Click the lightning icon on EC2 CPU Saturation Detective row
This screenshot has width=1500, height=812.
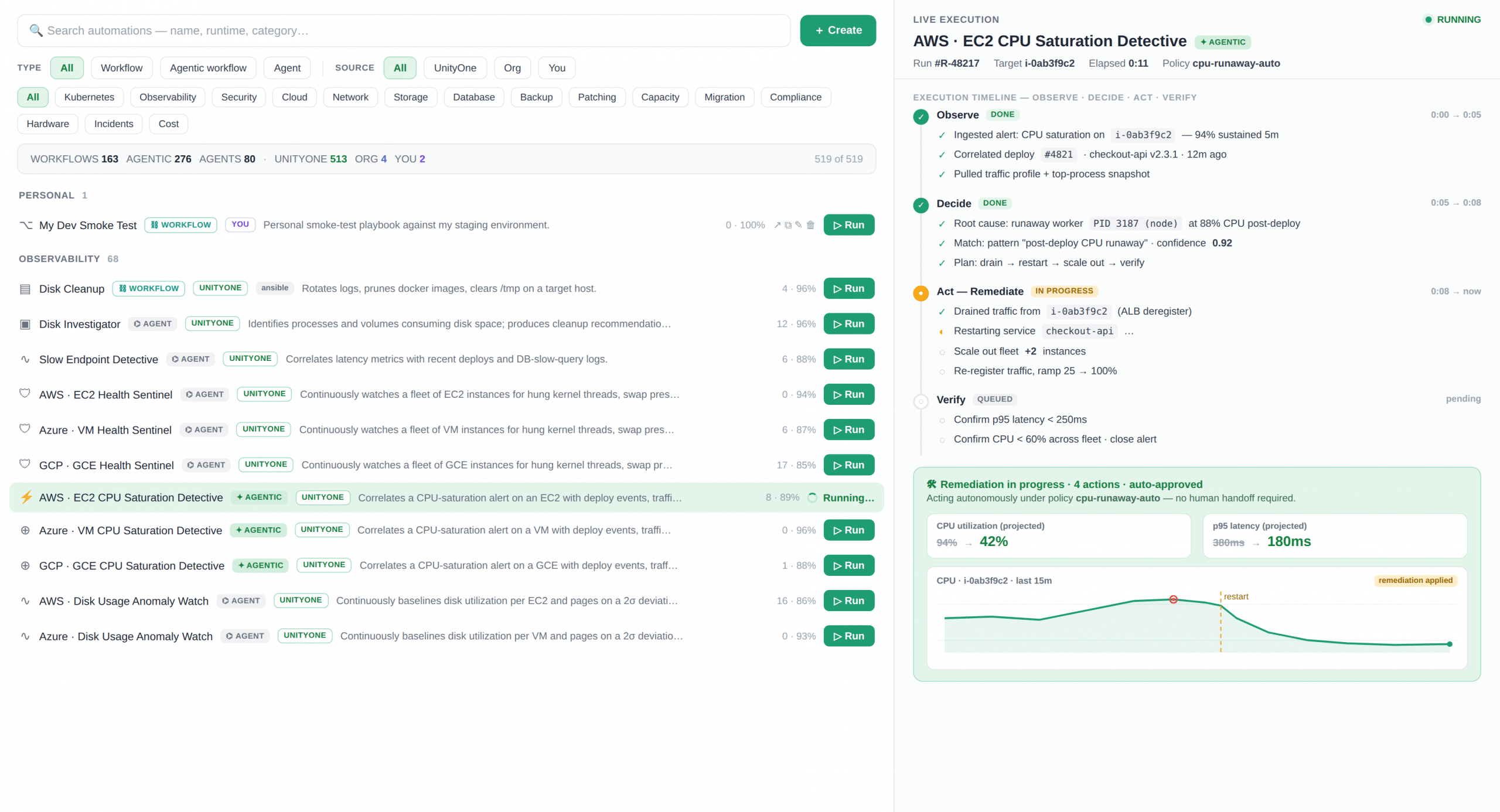[x=26, y=497]
